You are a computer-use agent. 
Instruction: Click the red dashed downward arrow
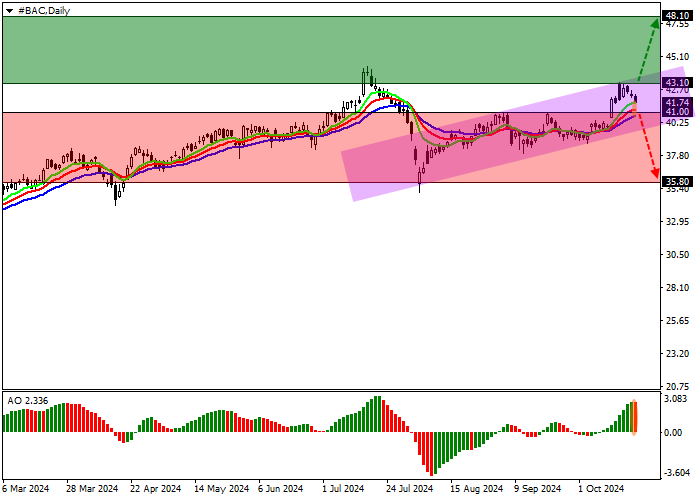[646, 144]
